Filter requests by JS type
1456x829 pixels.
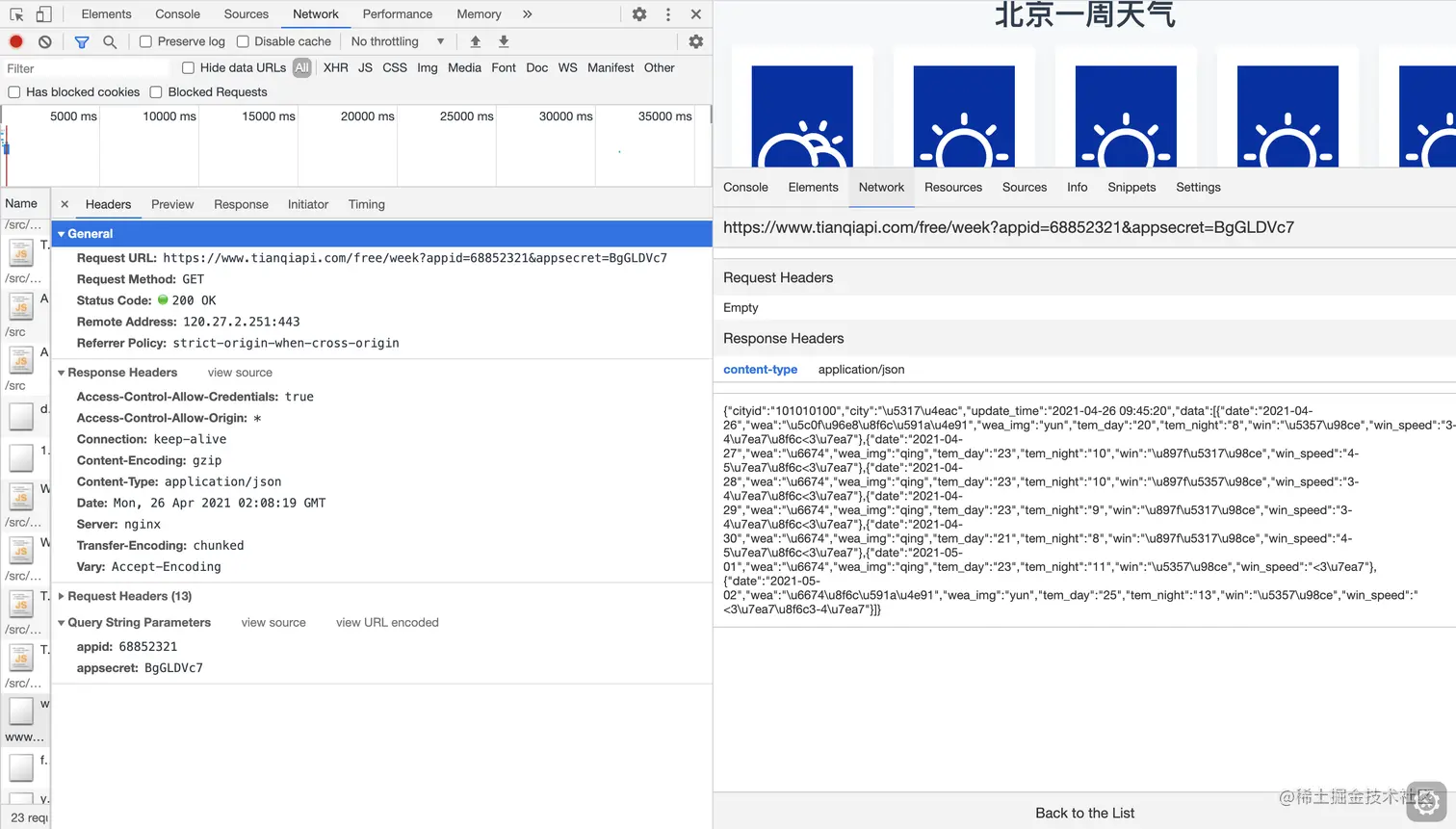(x=365, y=67)
